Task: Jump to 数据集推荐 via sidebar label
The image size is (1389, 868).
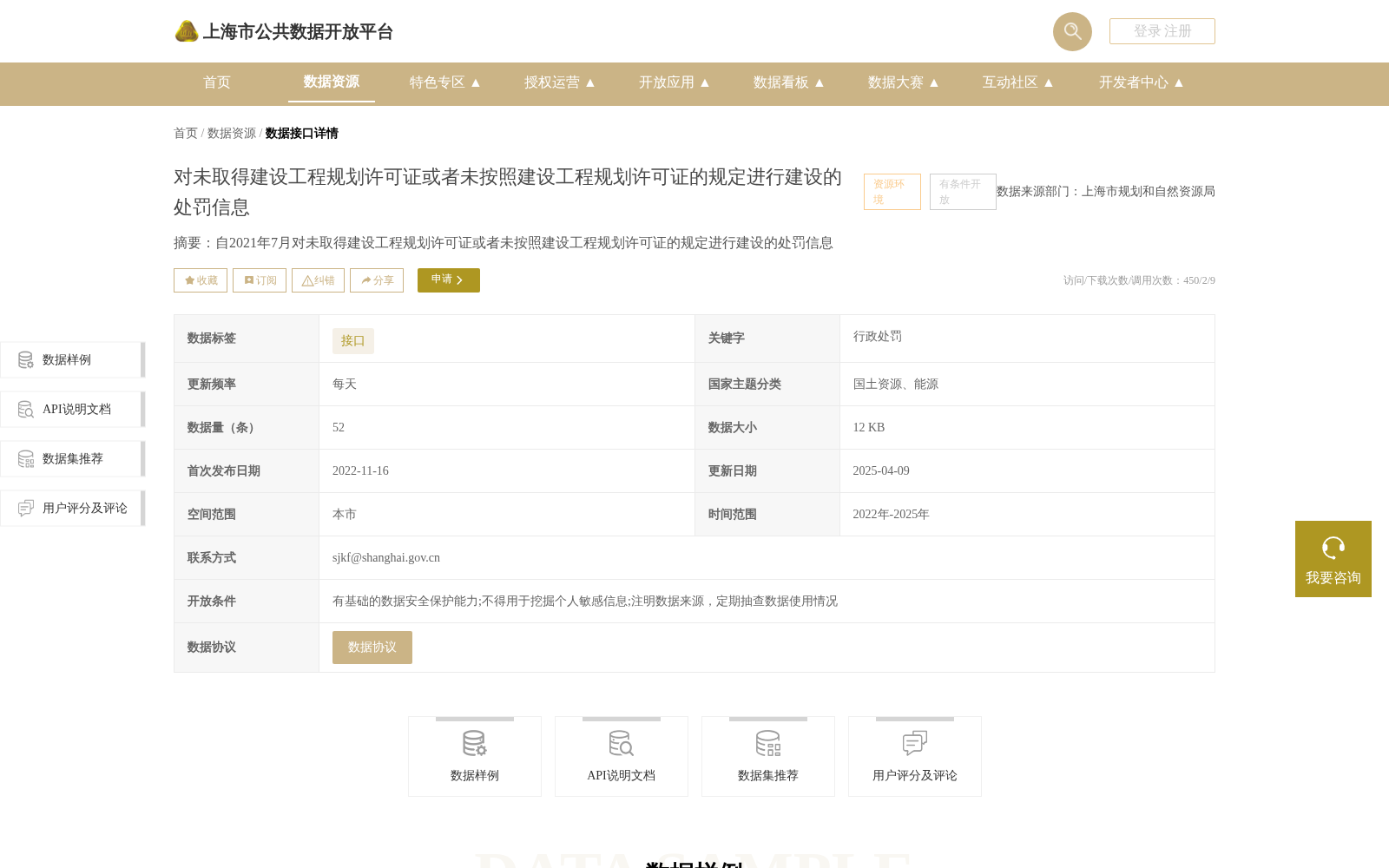Action: point(73,459)
